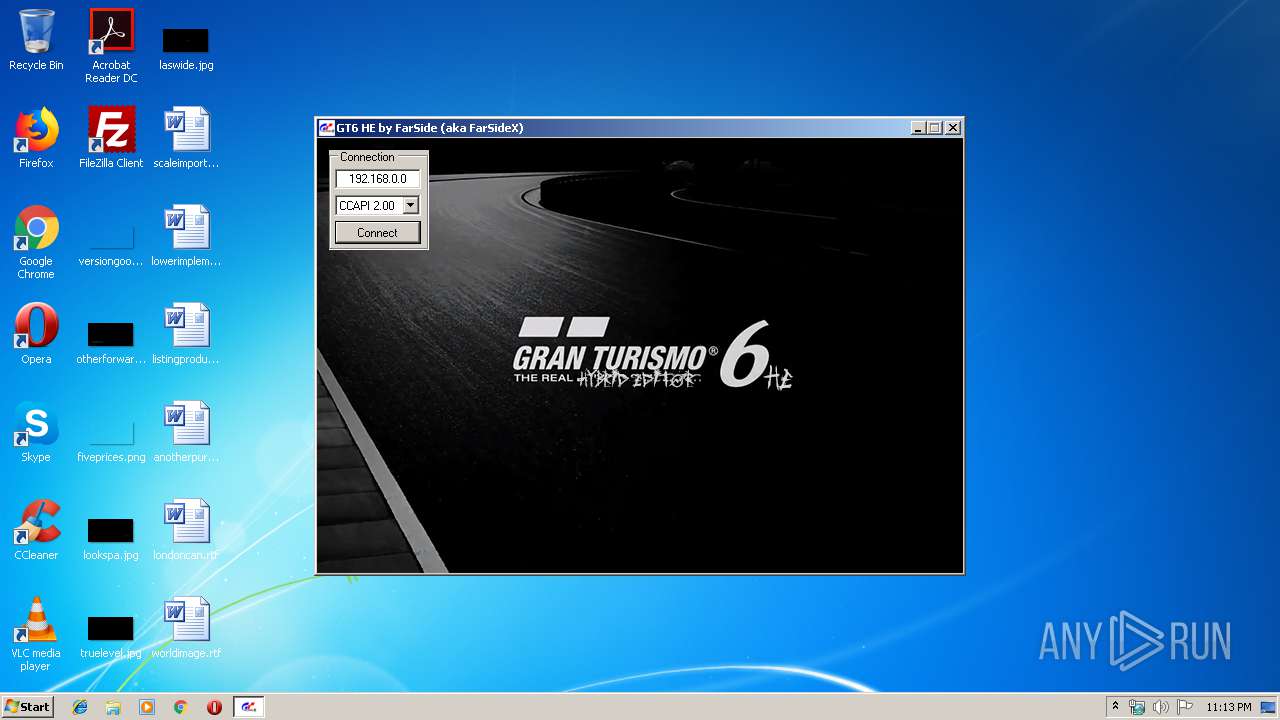
Task: Click the Connect button
Action: point(377,233)
